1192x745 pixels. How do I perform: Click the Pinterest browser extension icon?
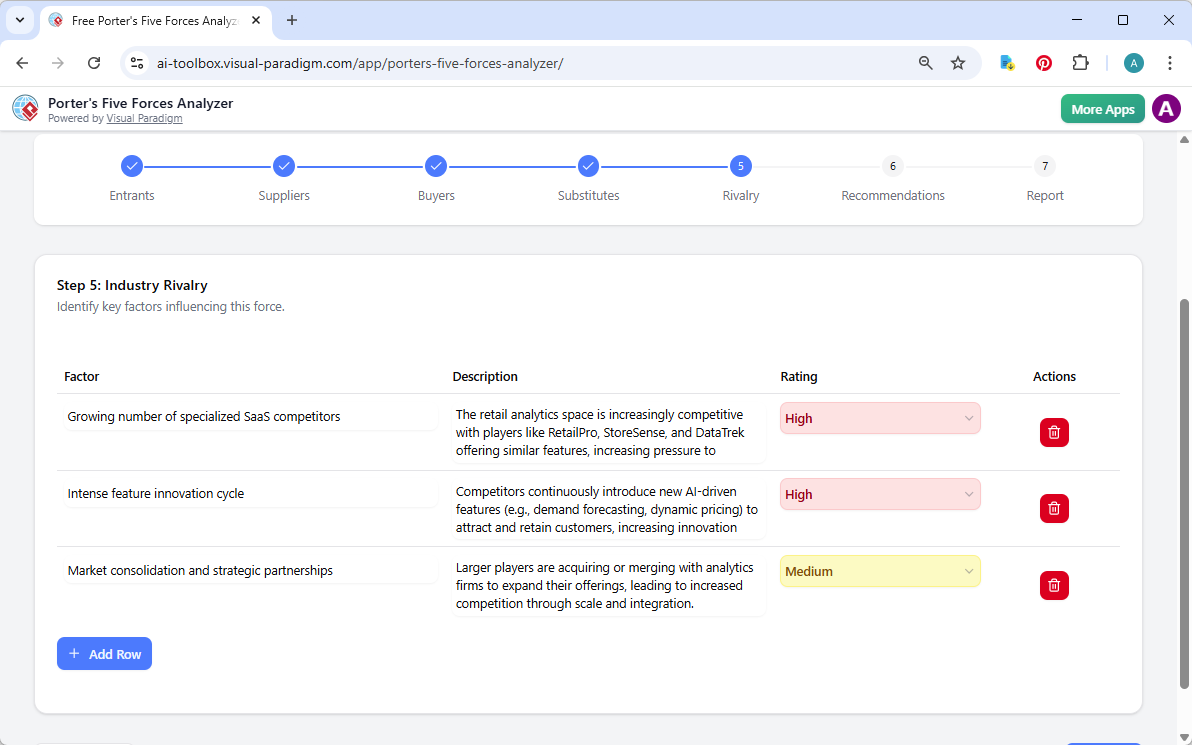(1044, 62)
